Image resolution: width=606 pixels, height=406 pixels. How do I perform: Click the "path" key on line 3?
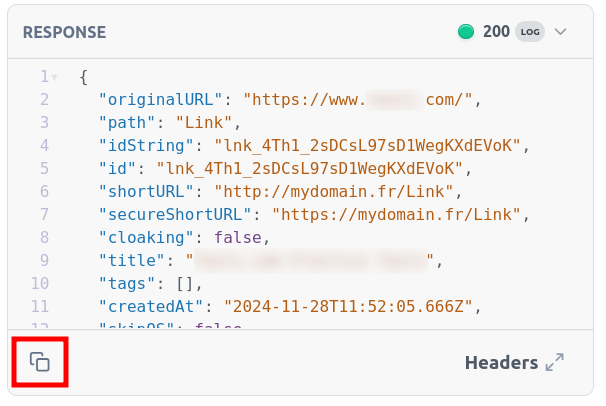pos(127,123)
